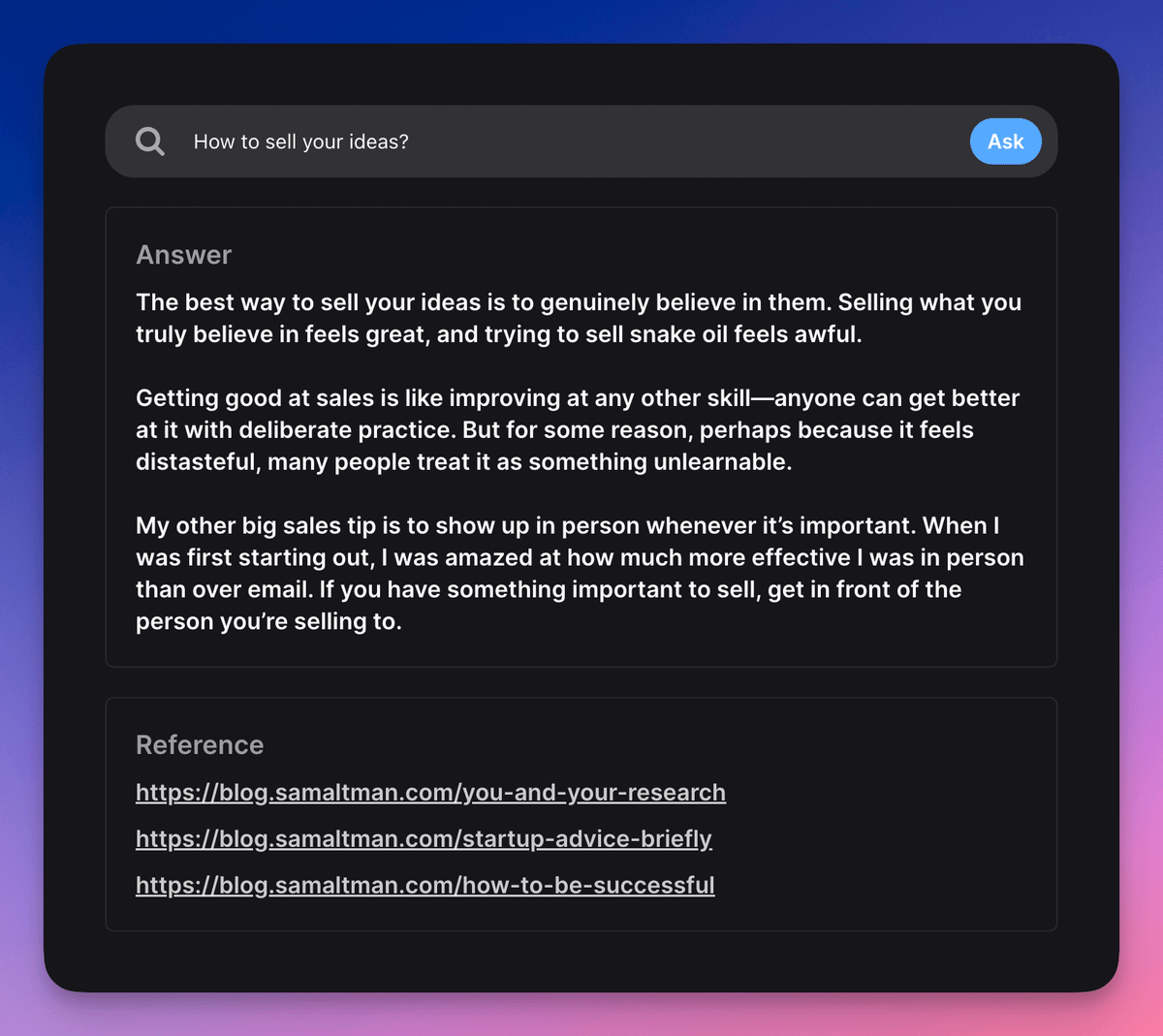Open the you-and-your-research blog link
The image size is (1163, 1036).
pyautogui.click(x=430, y=793)
